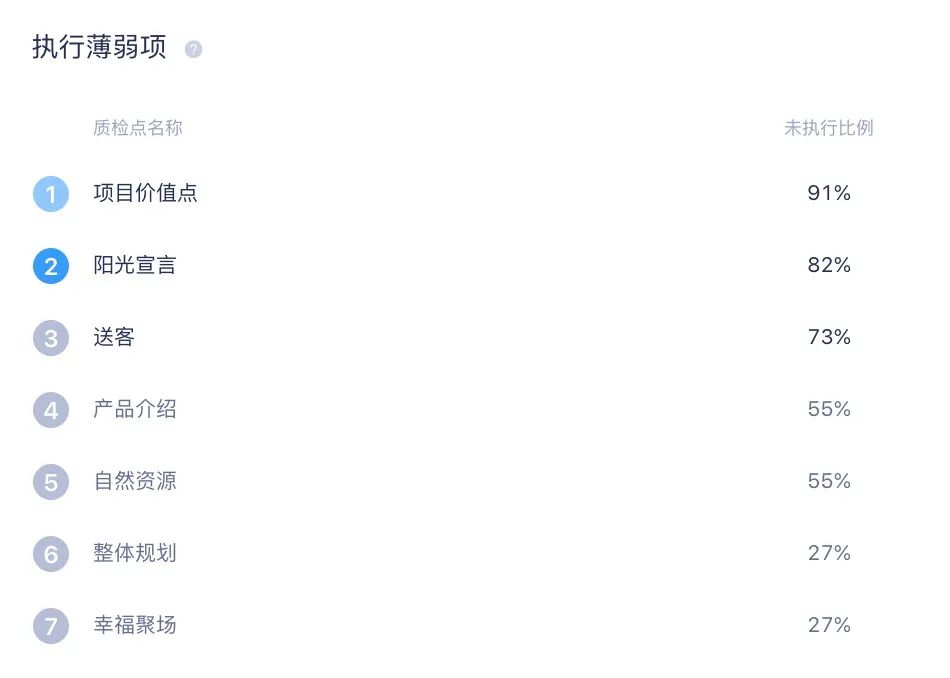Click the rank 4 number badge
950x678 pixels.
51,410
